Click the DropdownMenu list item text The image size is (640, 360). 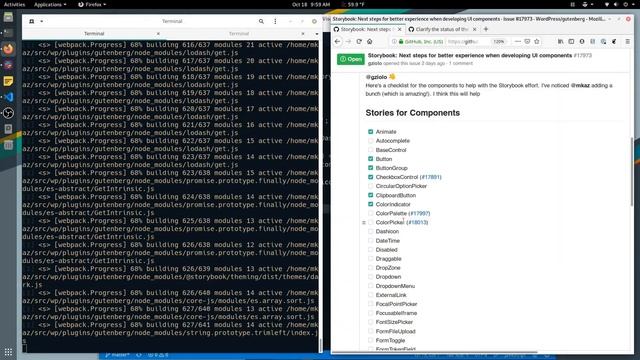tap(395, 286)
